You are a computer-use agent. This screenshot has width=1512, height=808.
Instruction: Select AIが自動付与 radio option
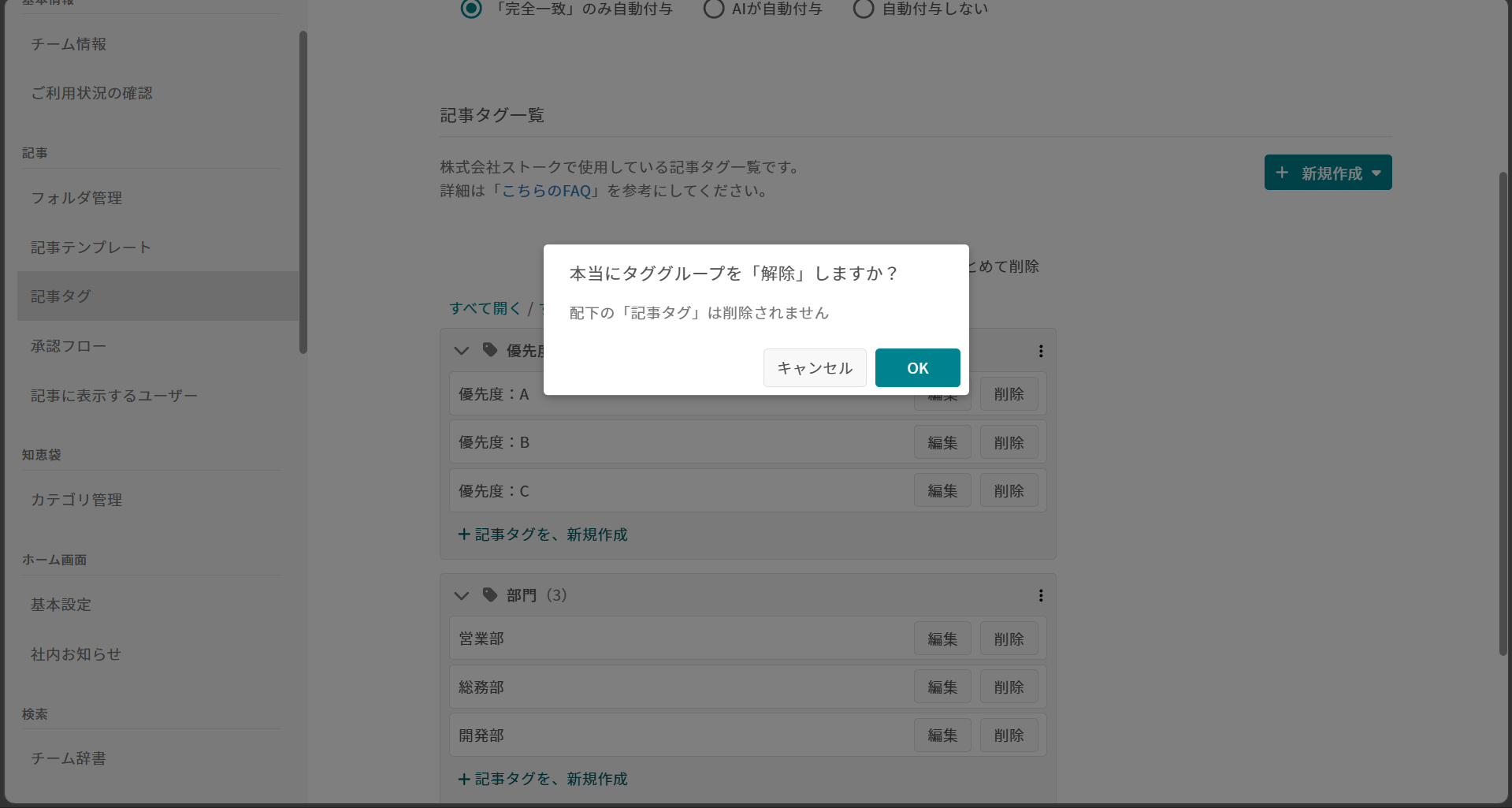714,9
